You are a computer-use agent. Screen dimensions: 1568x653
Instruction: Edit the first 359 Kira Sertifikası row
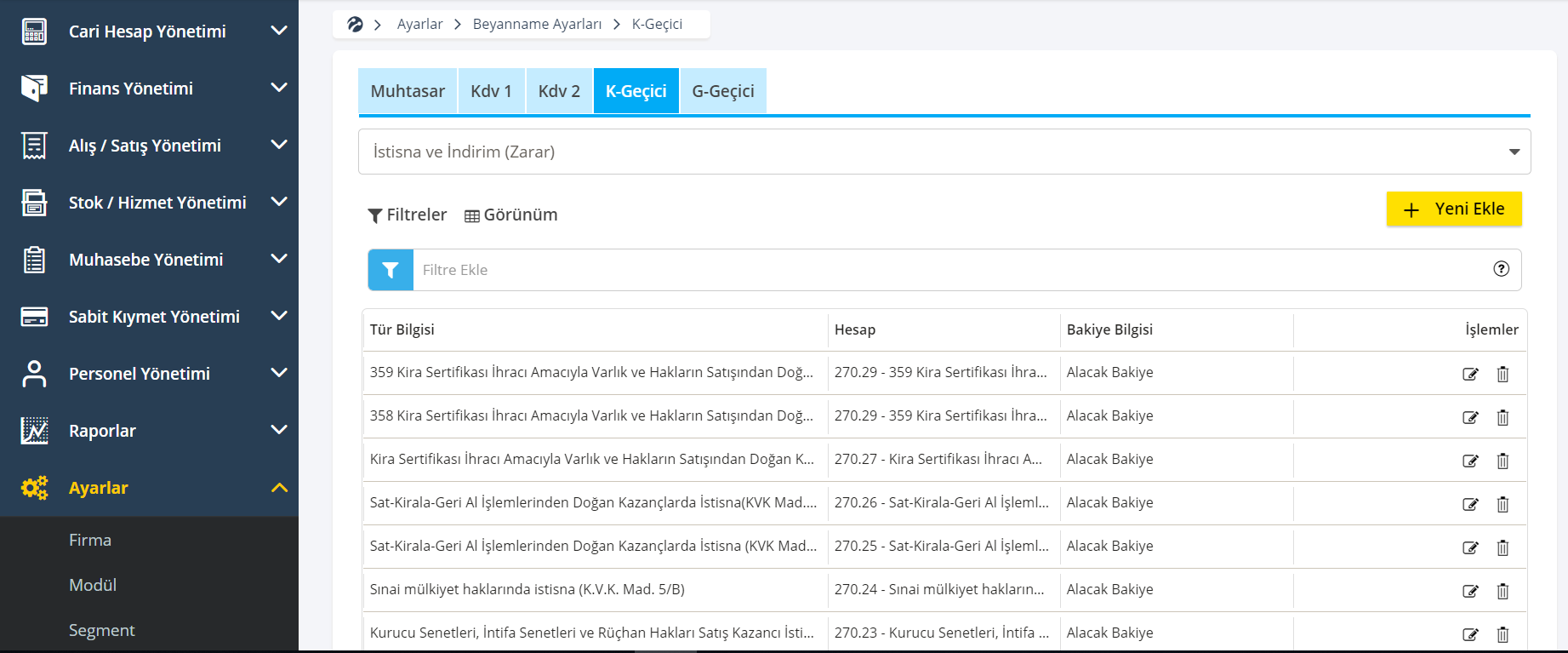click(1470, 374)
